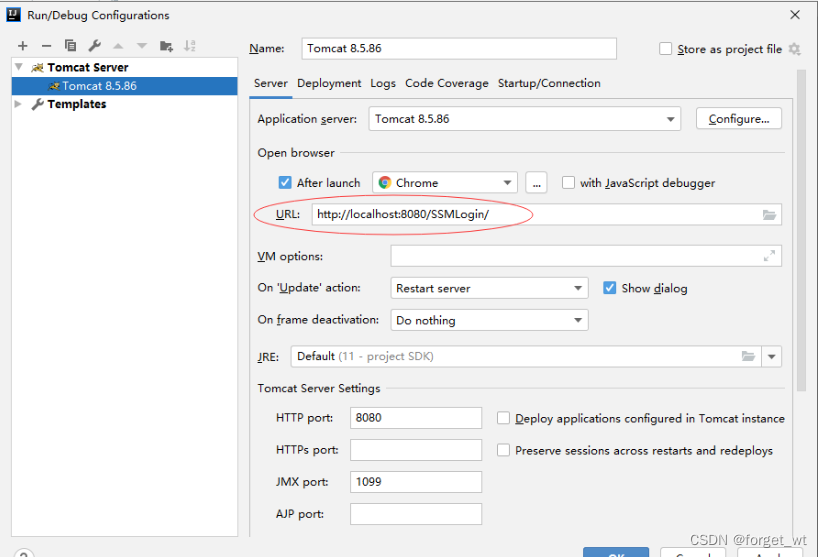Browse for URL using folder icon
The image size is (822, 557).
pyautogui.click(x=769, y=215)
